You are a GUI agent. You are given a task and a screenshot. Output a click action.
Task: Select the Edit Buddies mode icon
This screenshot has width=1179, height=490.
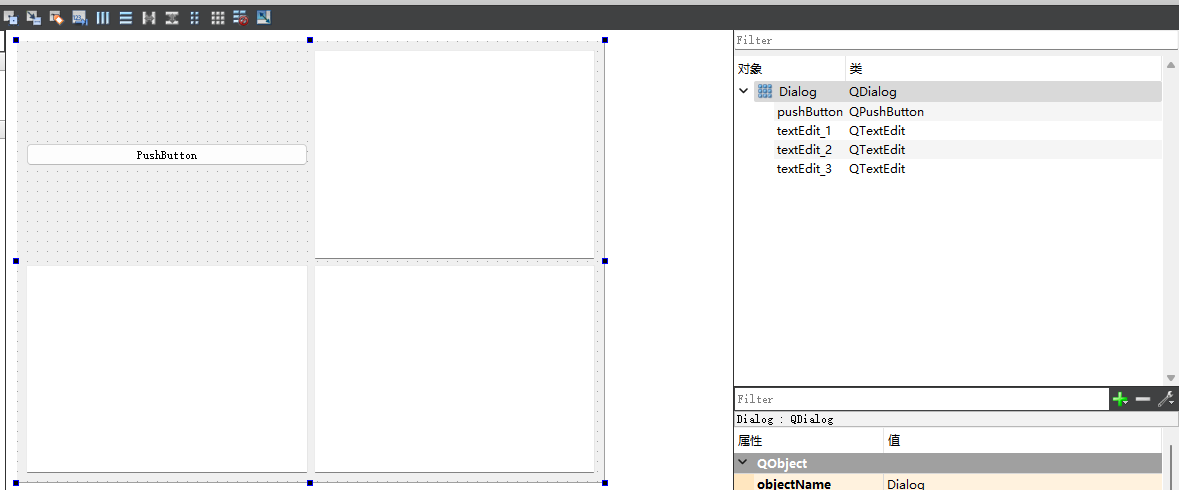[x=56, y=17]
